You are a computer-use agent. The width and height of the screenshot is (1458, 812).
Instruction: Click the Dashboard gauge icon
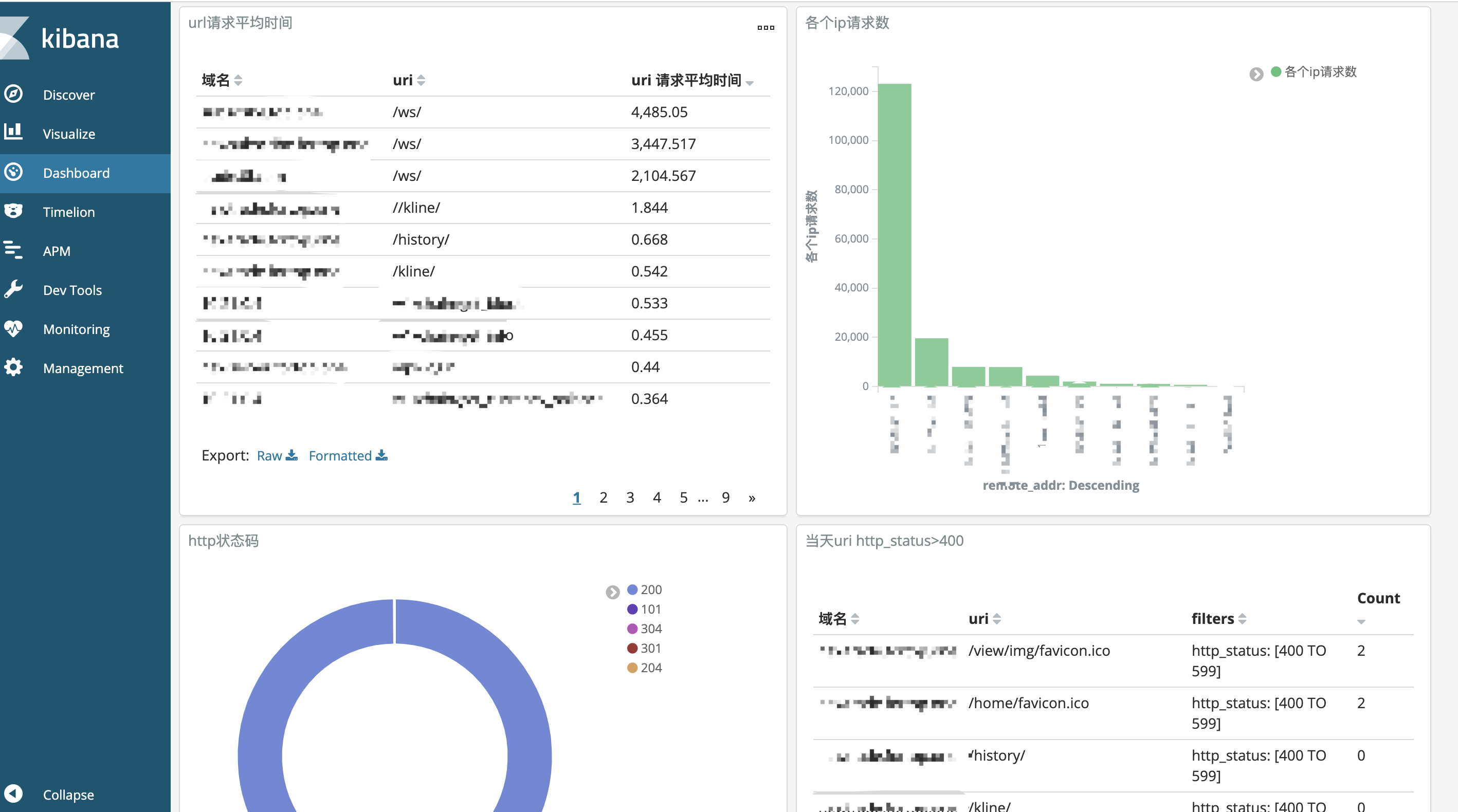click(13, 172)
